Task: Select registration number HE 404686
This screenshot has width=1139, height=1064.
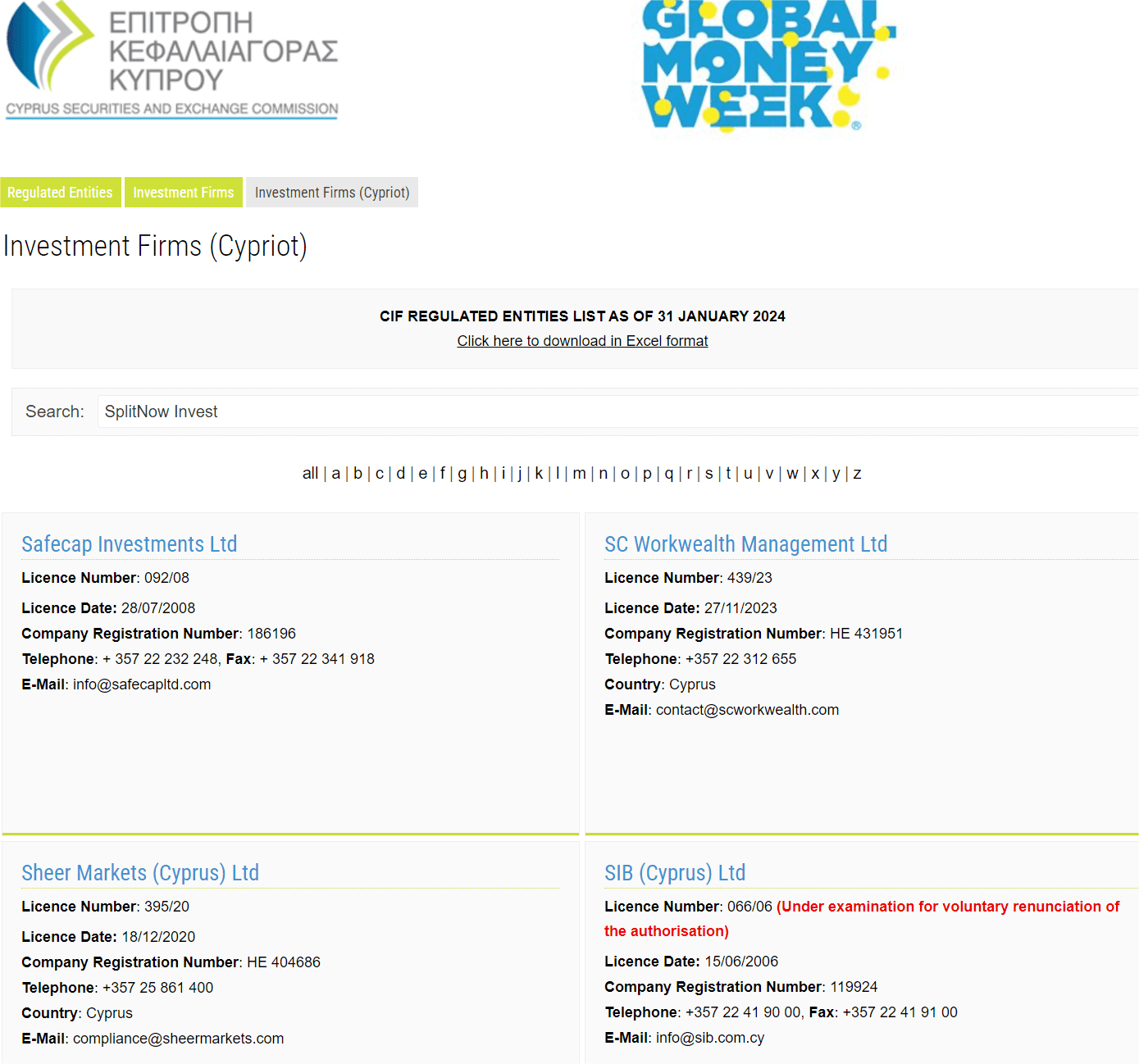Action: pyautogui.click(x=284, y=962)
